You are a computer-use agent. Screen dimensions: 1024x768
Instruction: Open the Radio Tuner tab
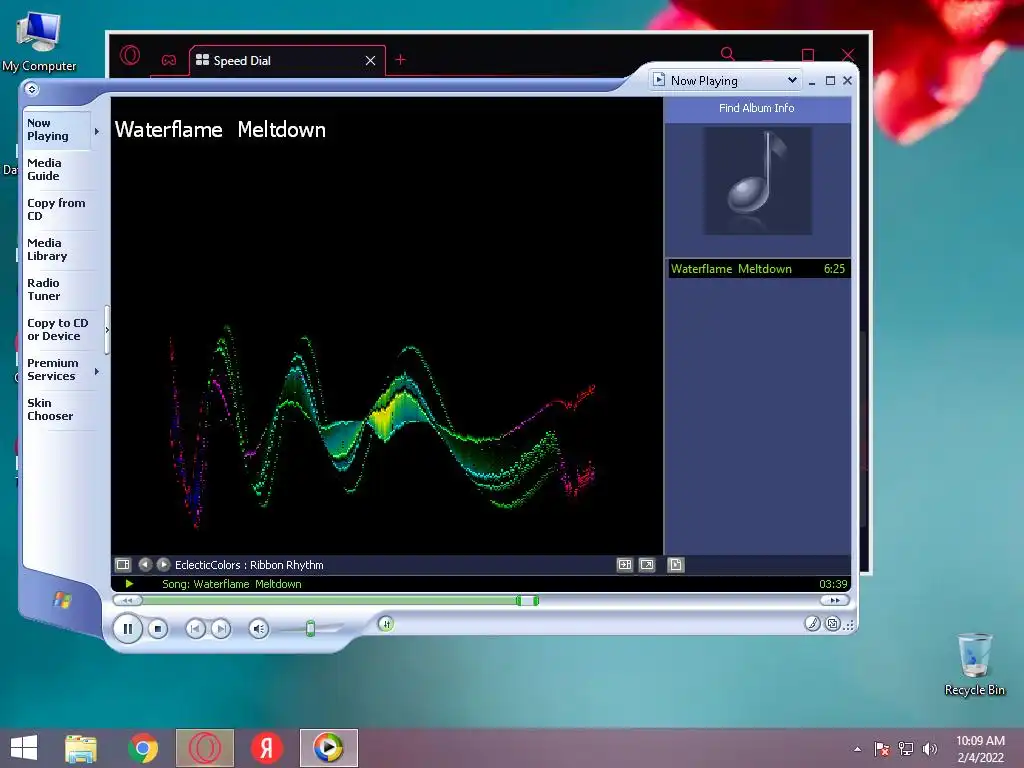click(60, 289)
